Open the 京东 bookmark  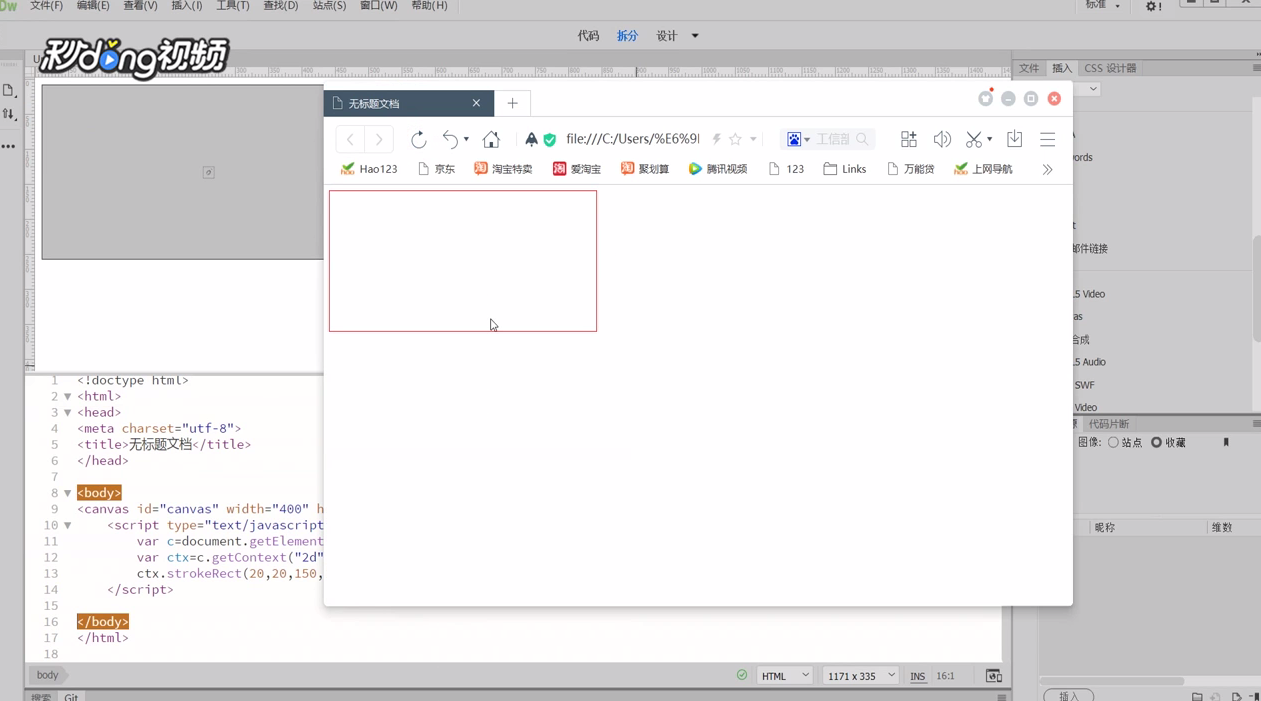click(x=436, y=169)
